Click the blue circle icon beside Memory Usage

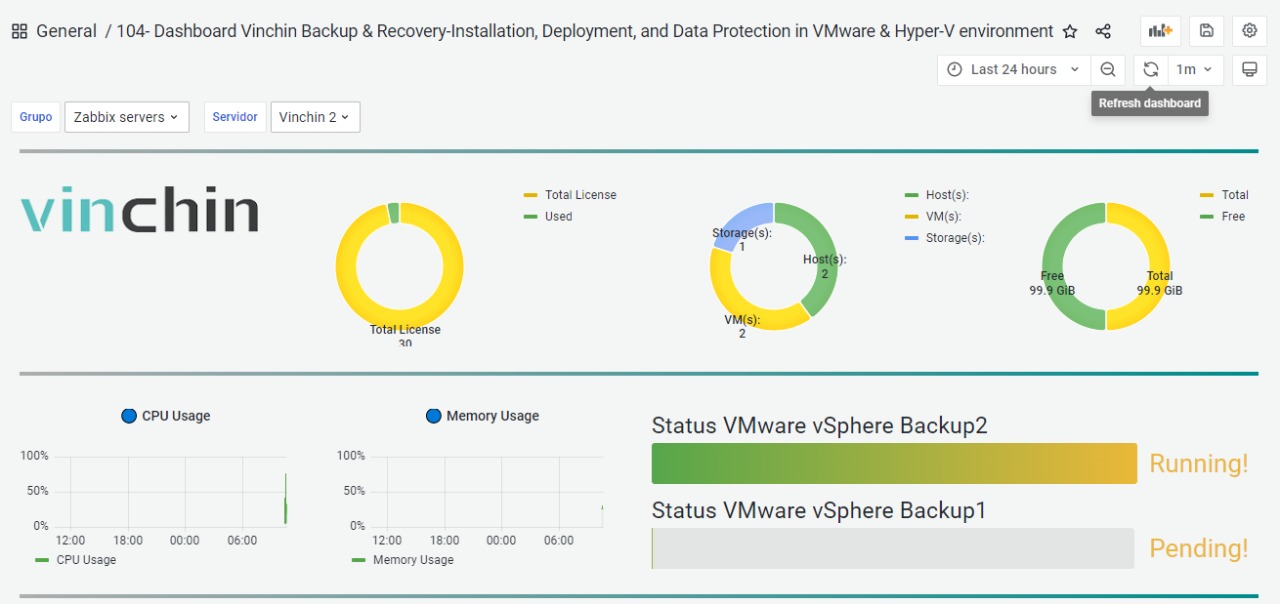(433, 416)
